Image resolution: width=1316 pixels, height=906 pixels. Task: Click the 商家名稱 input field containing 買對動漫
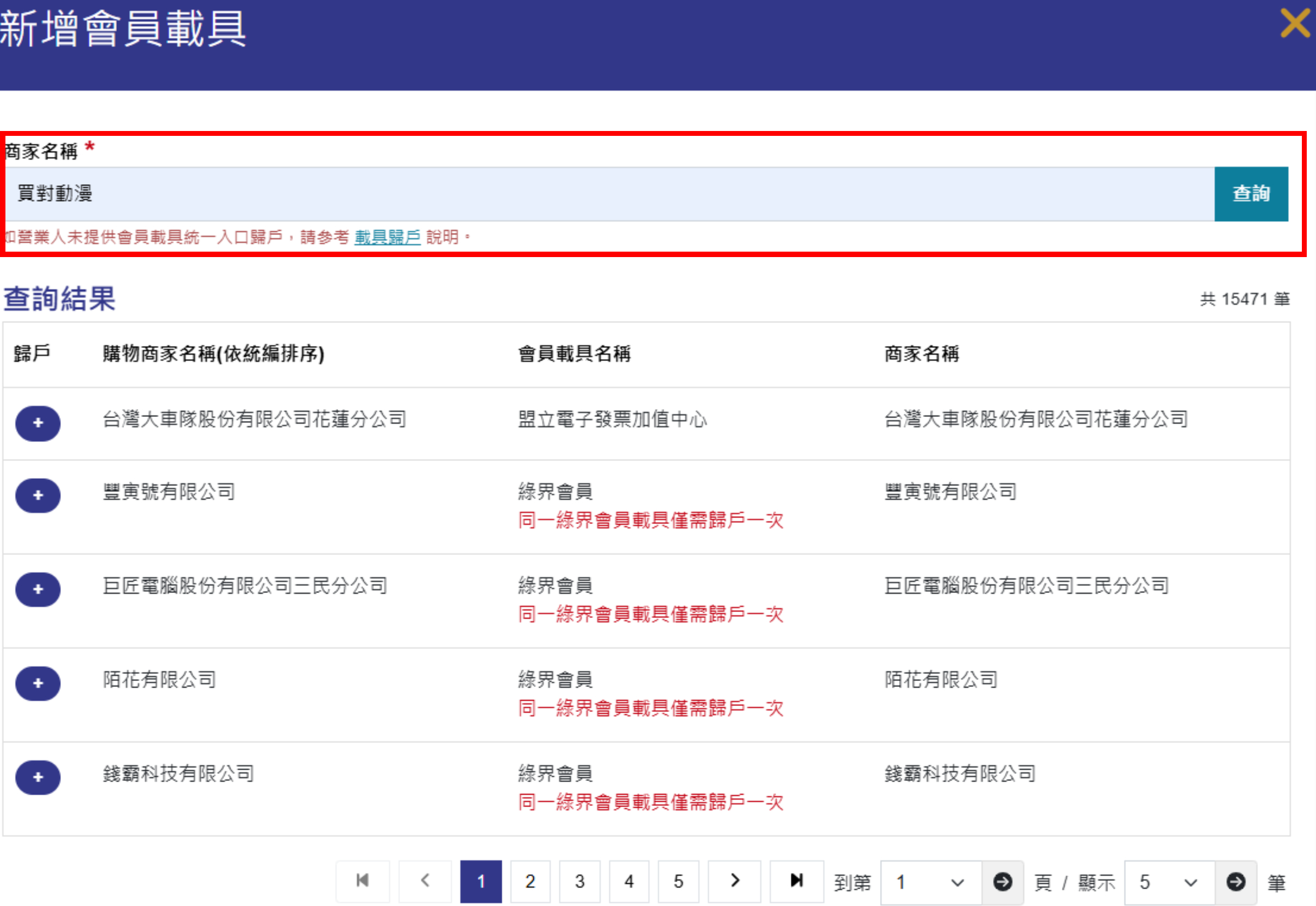pos(610,193)
